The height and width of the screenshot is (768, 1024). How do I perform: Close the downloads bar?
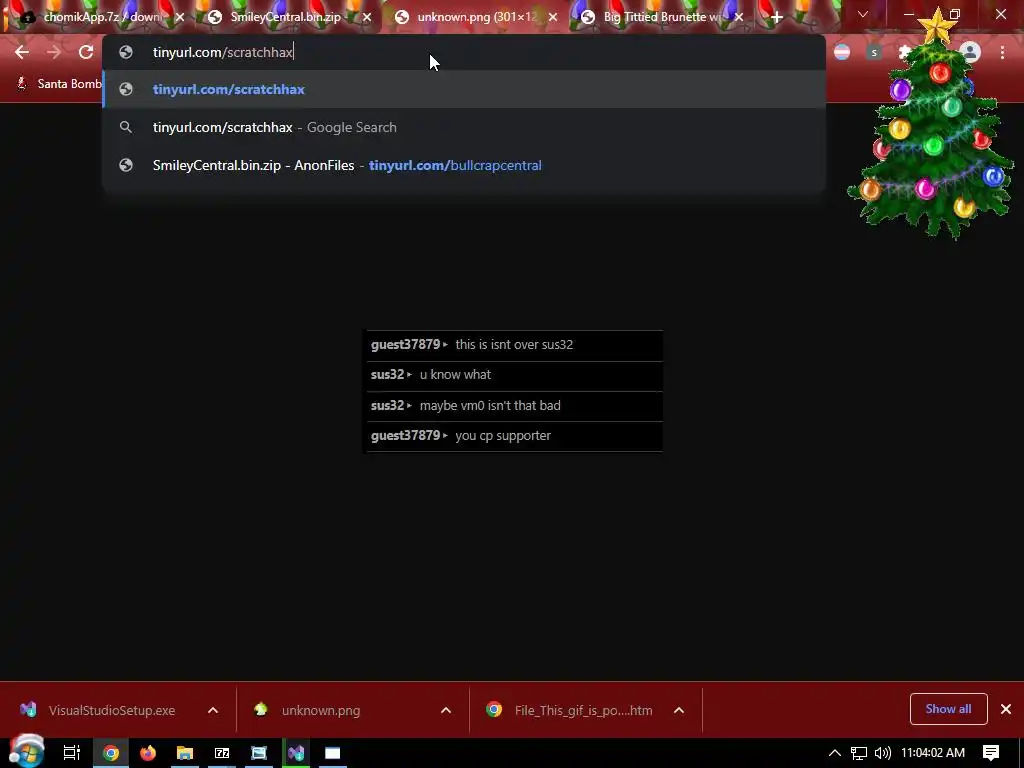(x=1006, y=709)
